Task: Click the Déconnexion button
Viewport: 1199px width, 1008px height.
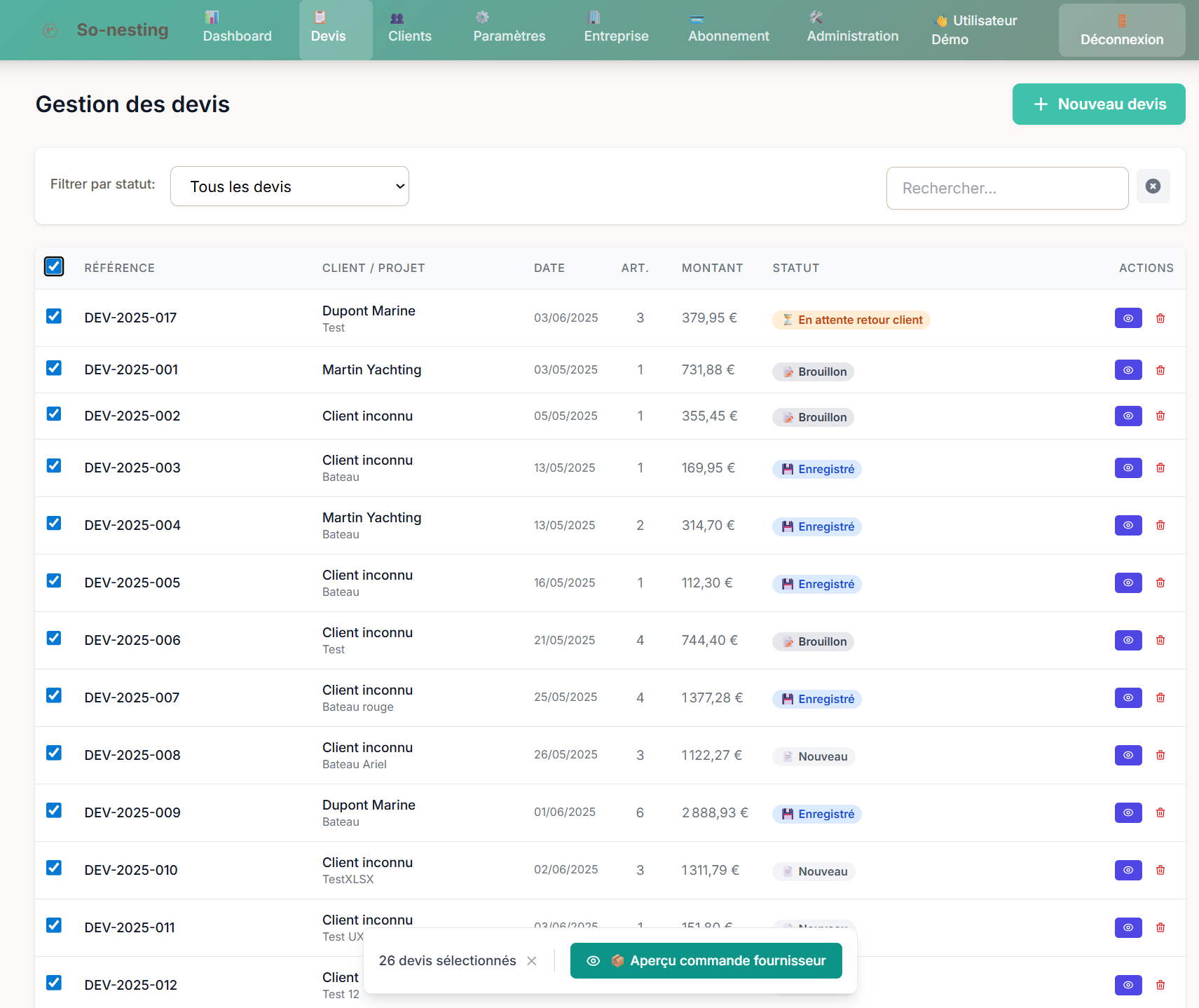Action: pos(1121,31)
